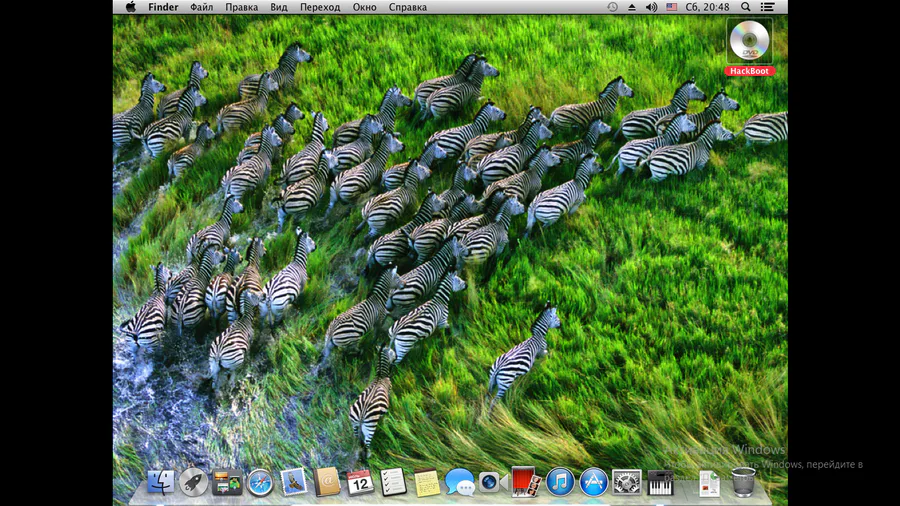Viewport: 900px width, 506px height.
Task: Show Notification Center list icon
Action: [767, 7]
